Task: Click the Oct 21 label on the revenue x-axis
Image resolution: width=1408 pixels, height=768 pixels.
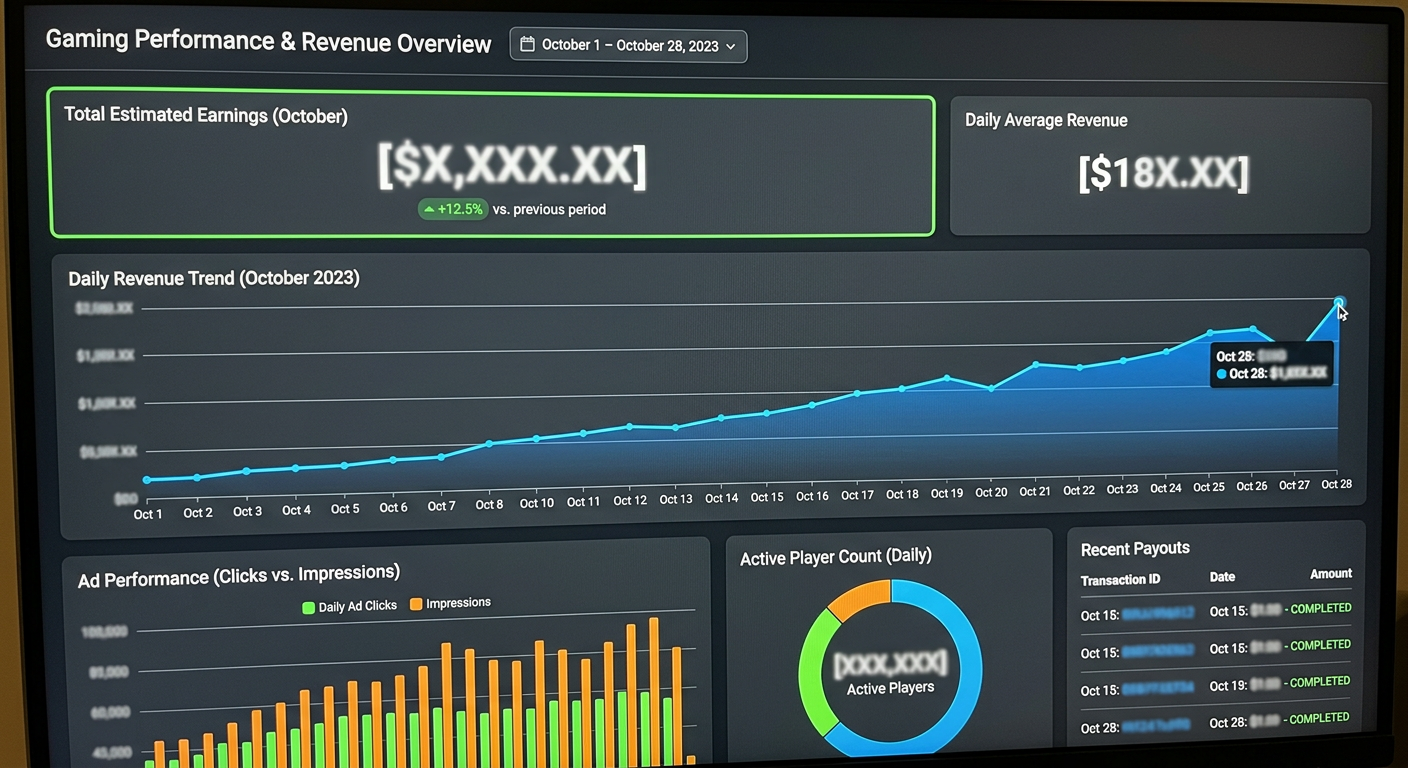Action: (1035, 491)
